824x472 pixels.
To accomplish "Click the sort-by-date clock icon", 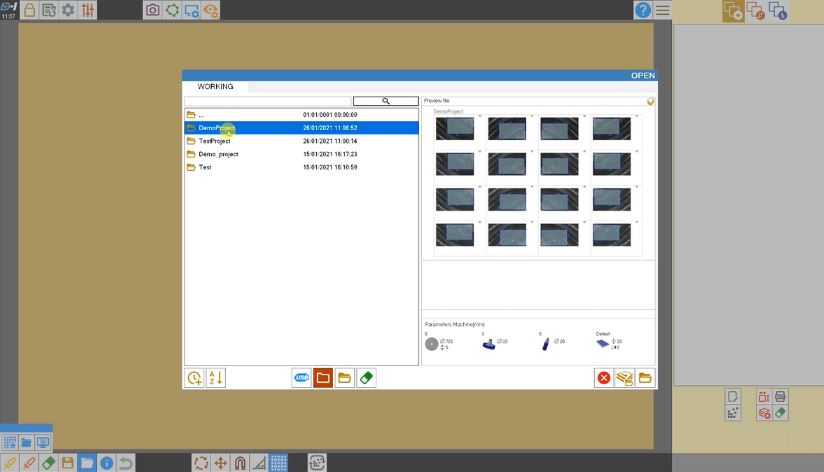I will coord(194,378).
